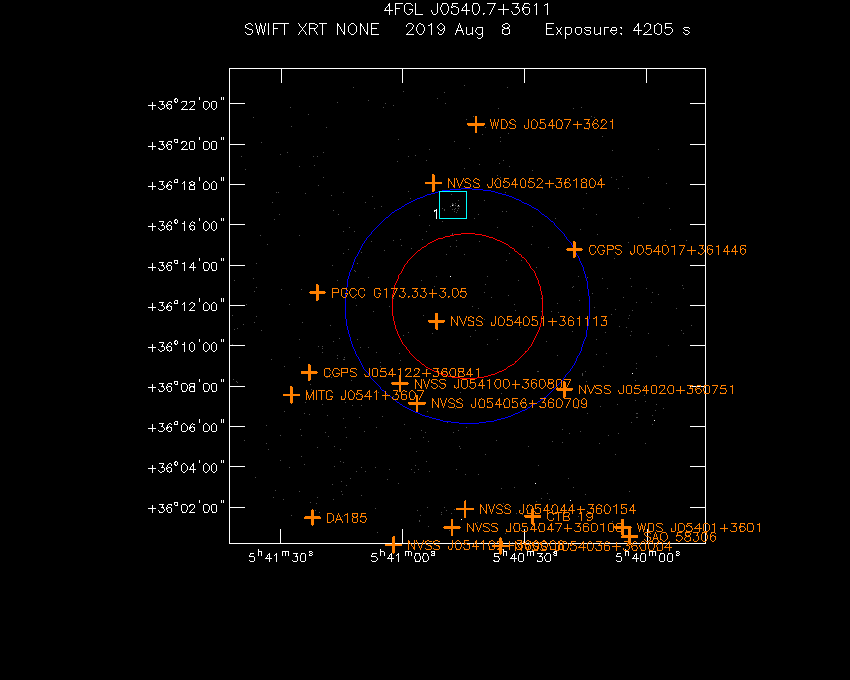Click the 4FGL J0540.7+3611 title
The width and height of the screenshot is (850, 680).
tap(467, 10)
